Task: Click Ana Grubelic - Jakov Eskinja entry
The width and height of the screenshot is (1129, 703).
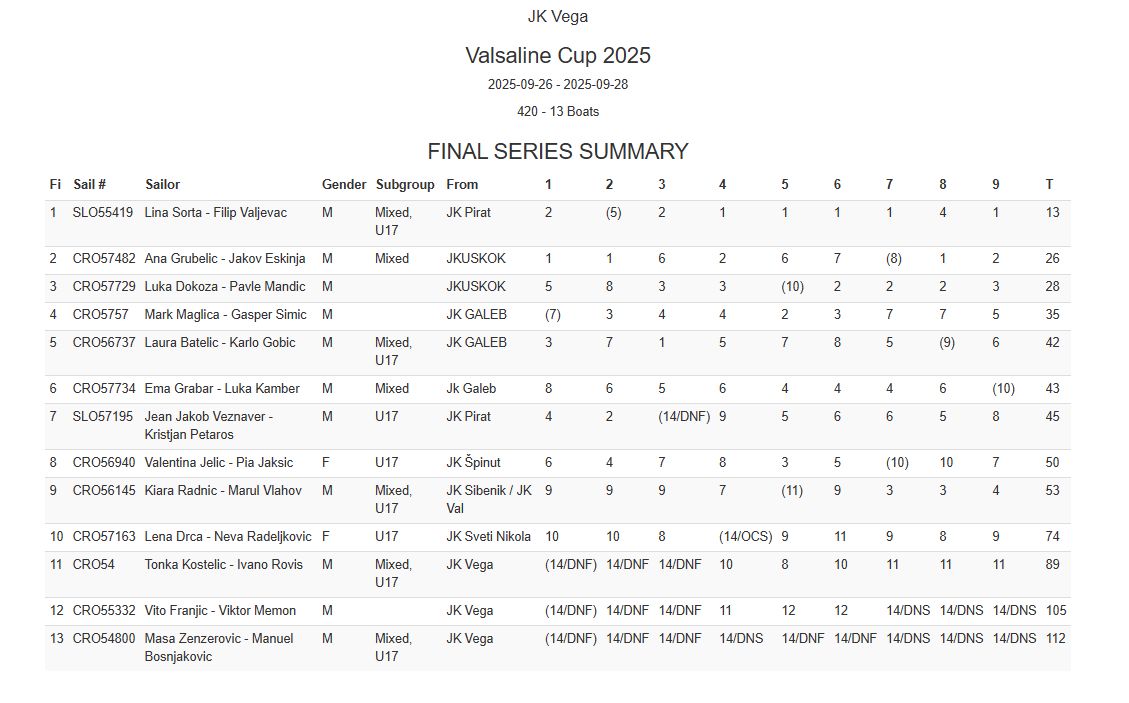Action: pos(225,258)
